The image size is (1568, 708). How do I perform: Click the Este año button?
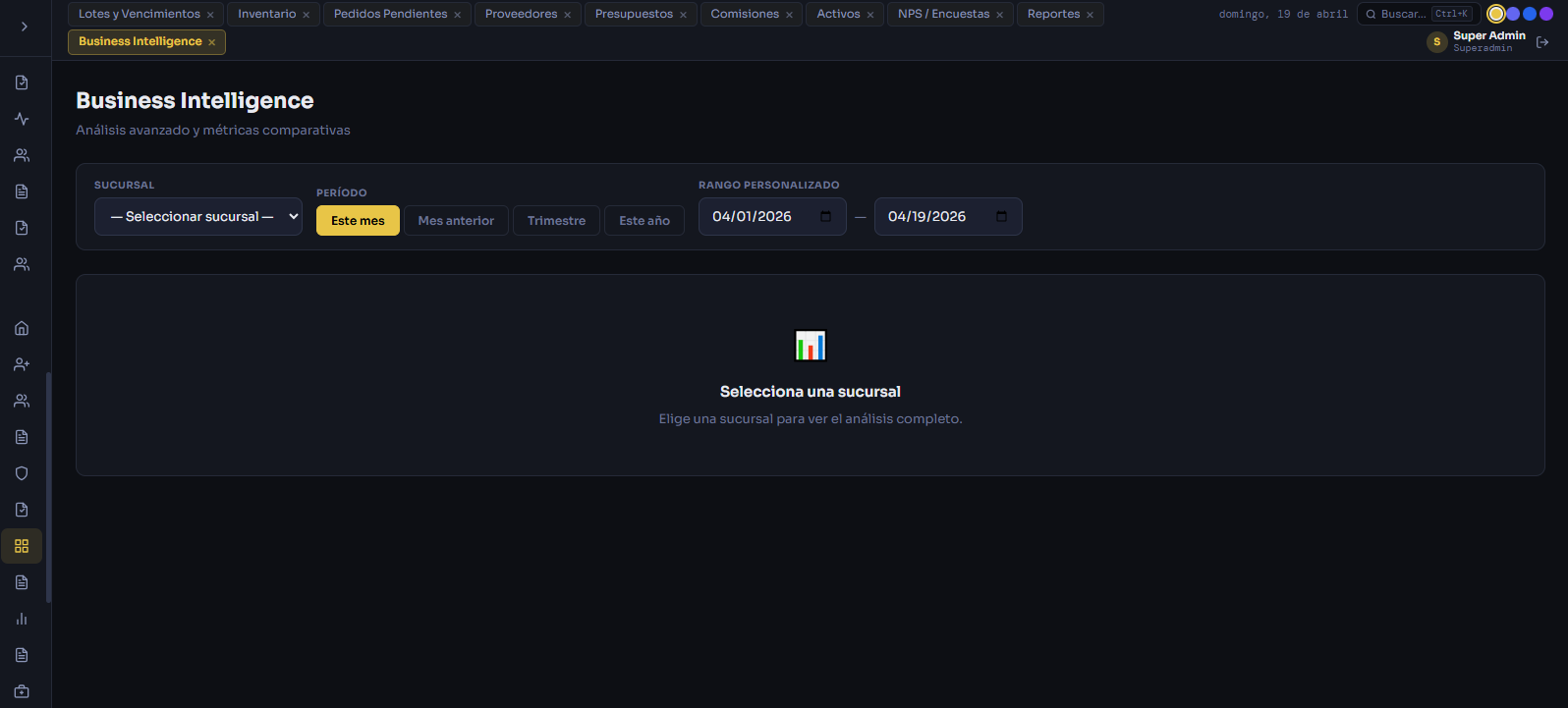click(644, 221)
